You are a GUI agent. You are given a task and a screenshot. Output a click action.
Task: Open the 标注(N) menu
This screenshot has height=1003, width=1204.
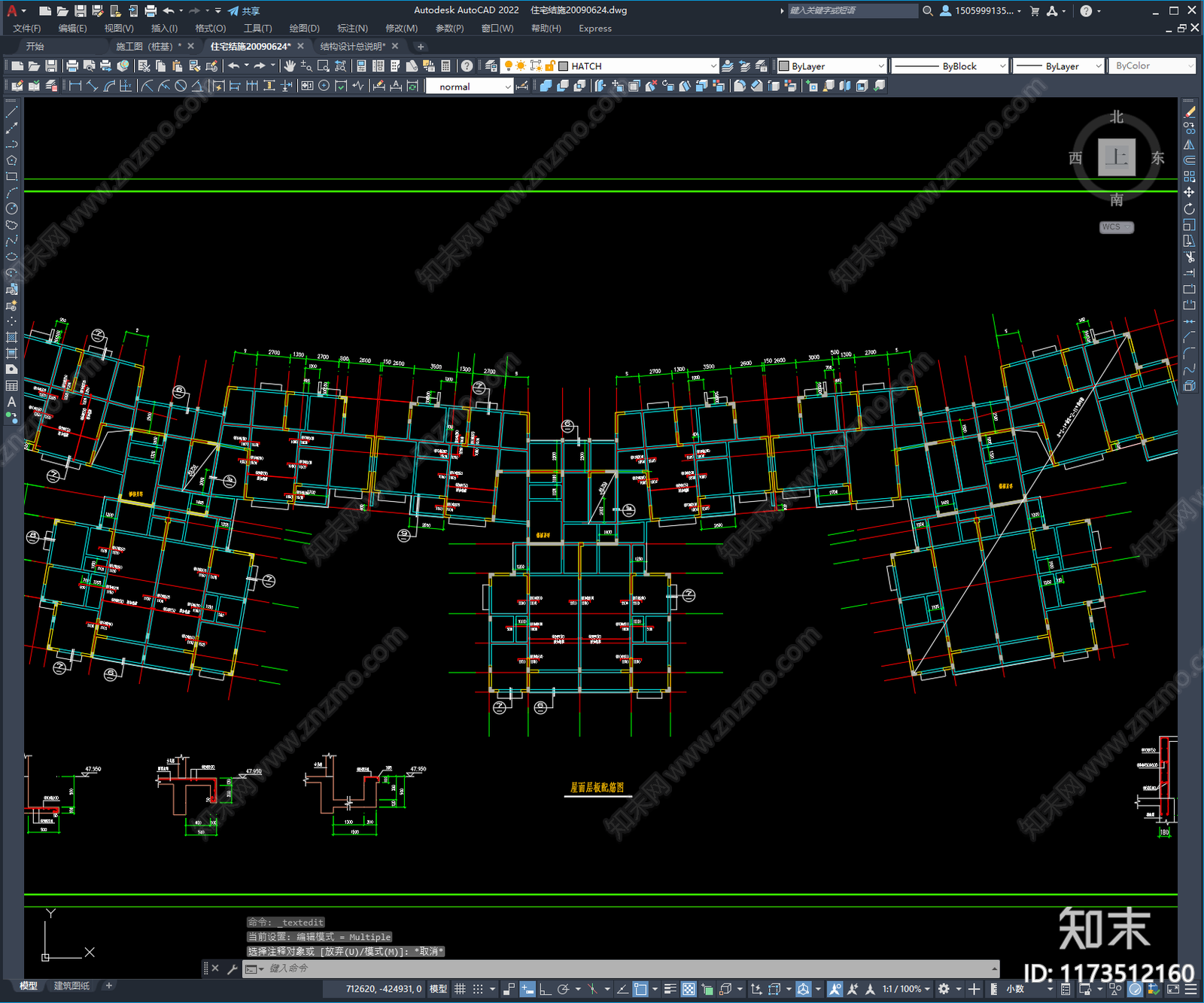click(x=352, y=29)
